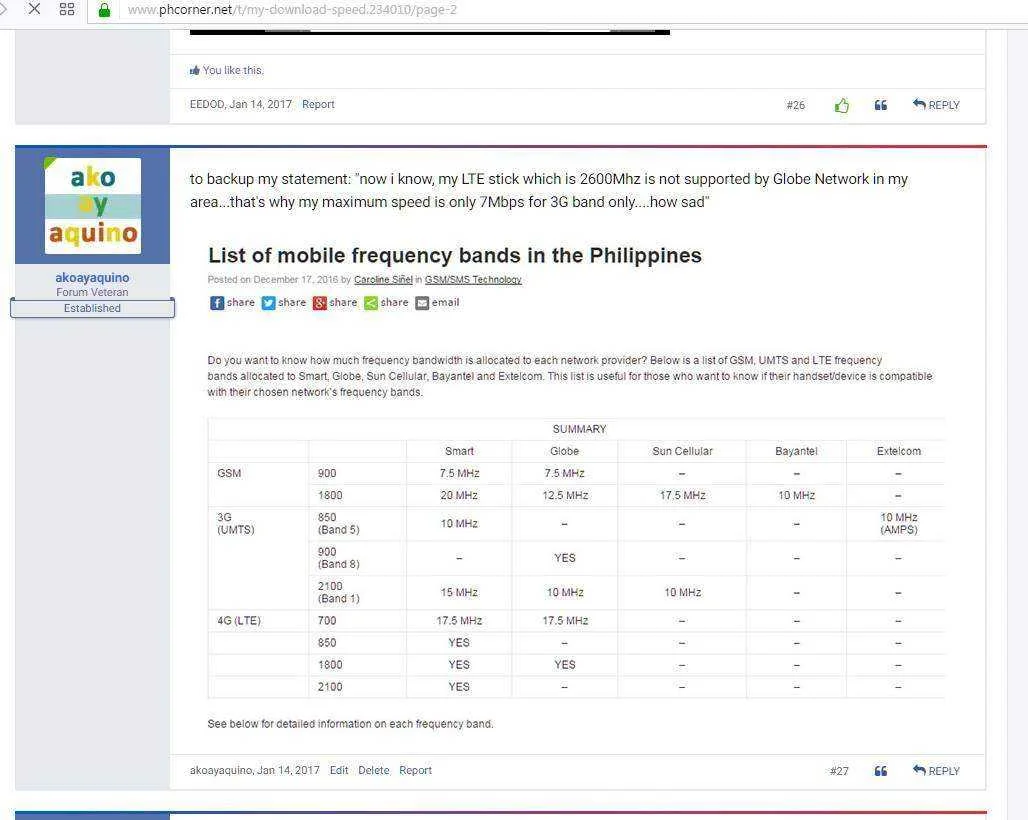Open Report link on EEDOD's post
Image resolution: width=1028 pixels, height=820 pixels.
[318, 104]
